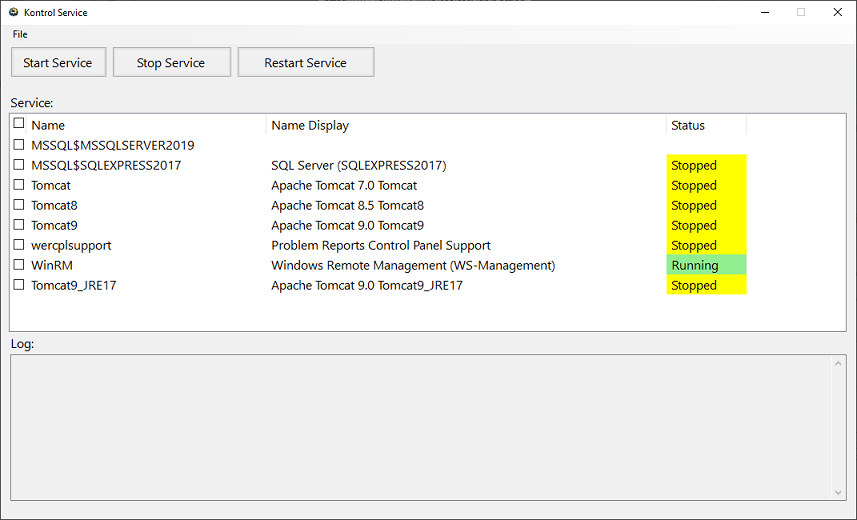857x520 pixels.
Task: Select 'Apache Tomcat 7.0 Tomcat' text
Action: coord(344,185)
